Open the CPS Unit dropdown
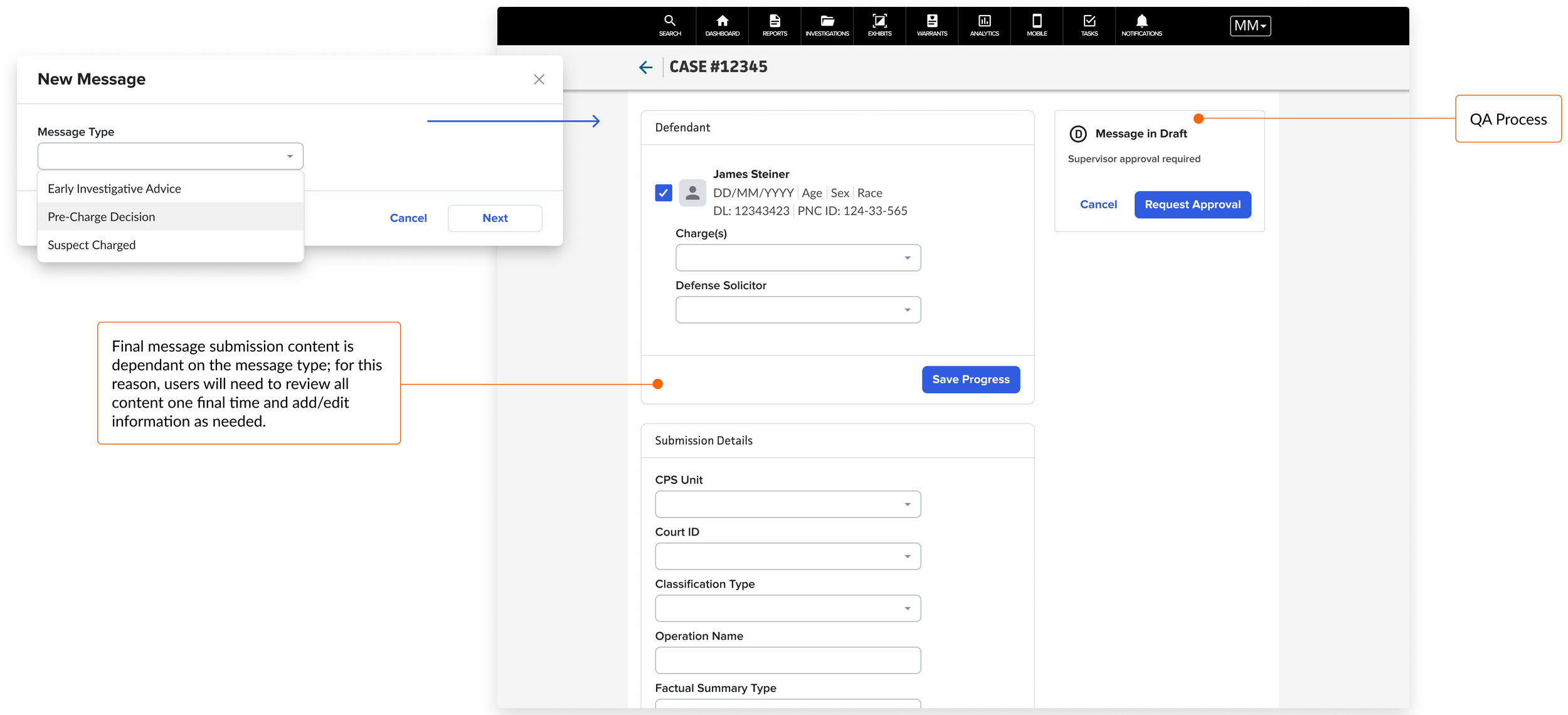Screen dimensions: 1568x715 (x=787, y=504)
